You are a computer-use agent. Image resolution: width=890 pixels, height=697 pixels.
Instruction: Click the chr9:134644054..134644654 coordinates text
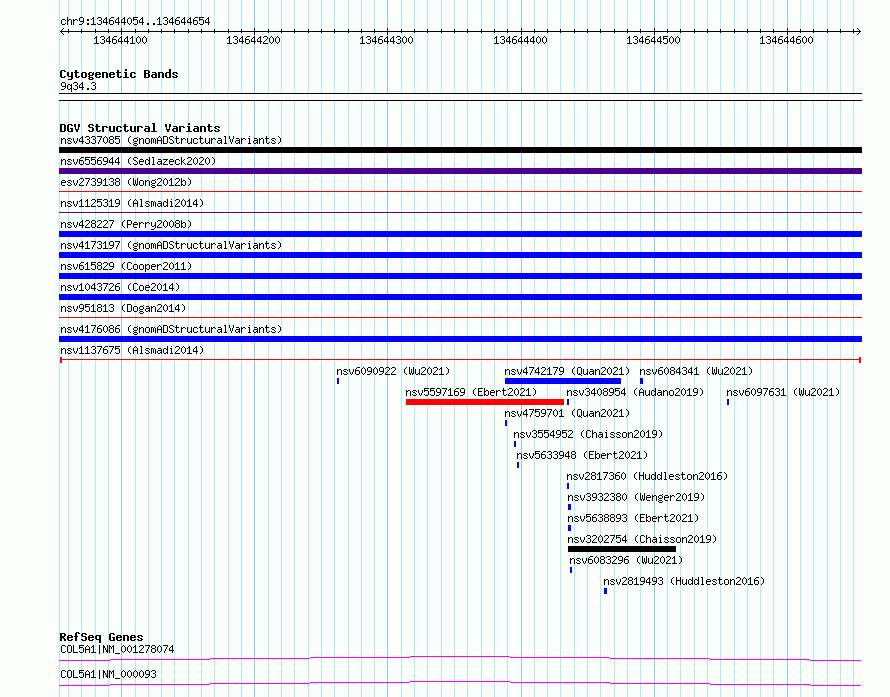click(135, 21)
